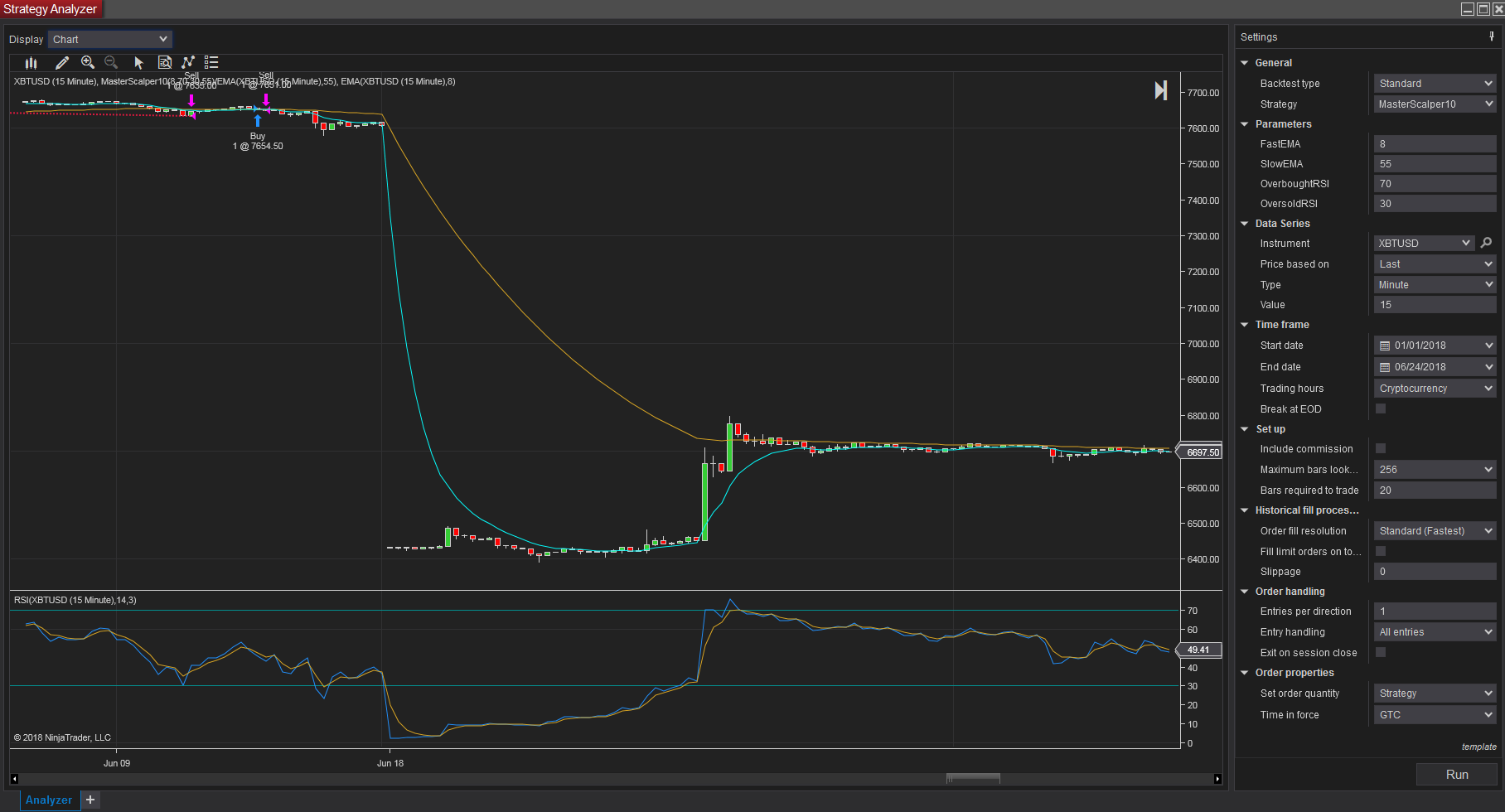The image size is (1505, 812).
Task: Toggle the Exit on session close checkbox
Action: 1381,652
